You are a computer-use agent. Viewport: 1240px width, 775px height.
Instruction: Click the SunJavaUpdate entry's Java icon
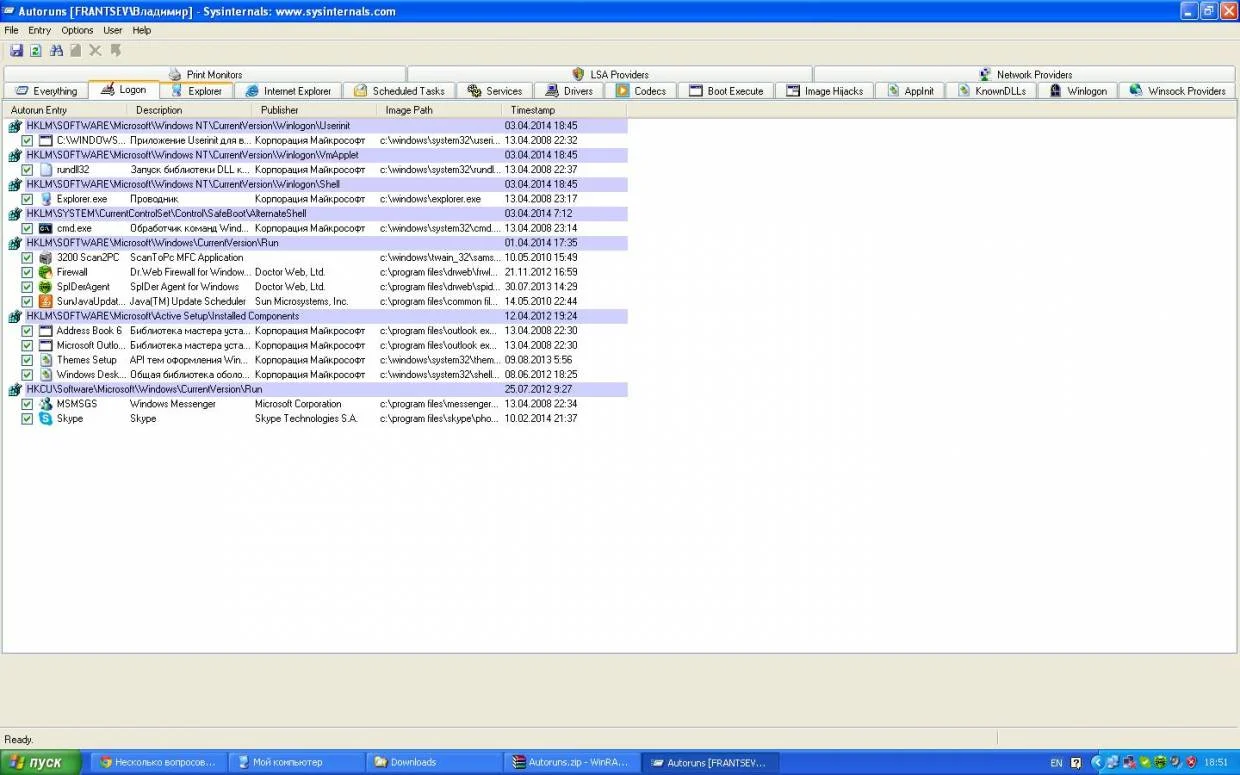point(46,301)
